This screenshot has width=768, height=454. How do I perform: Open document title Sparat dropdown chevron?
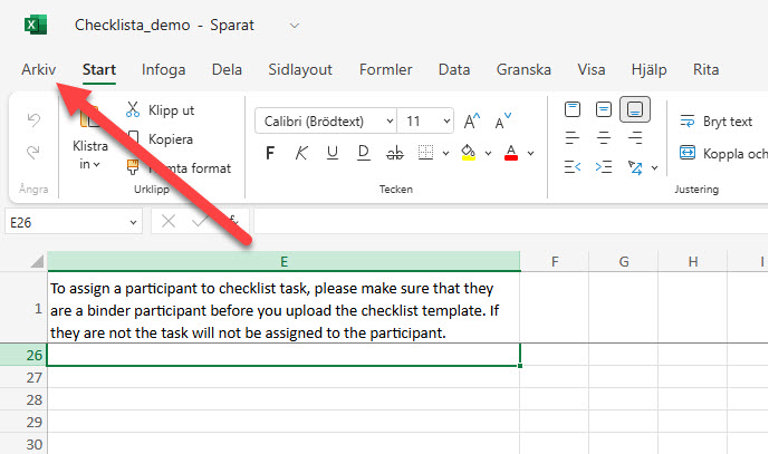coord(294,25)
